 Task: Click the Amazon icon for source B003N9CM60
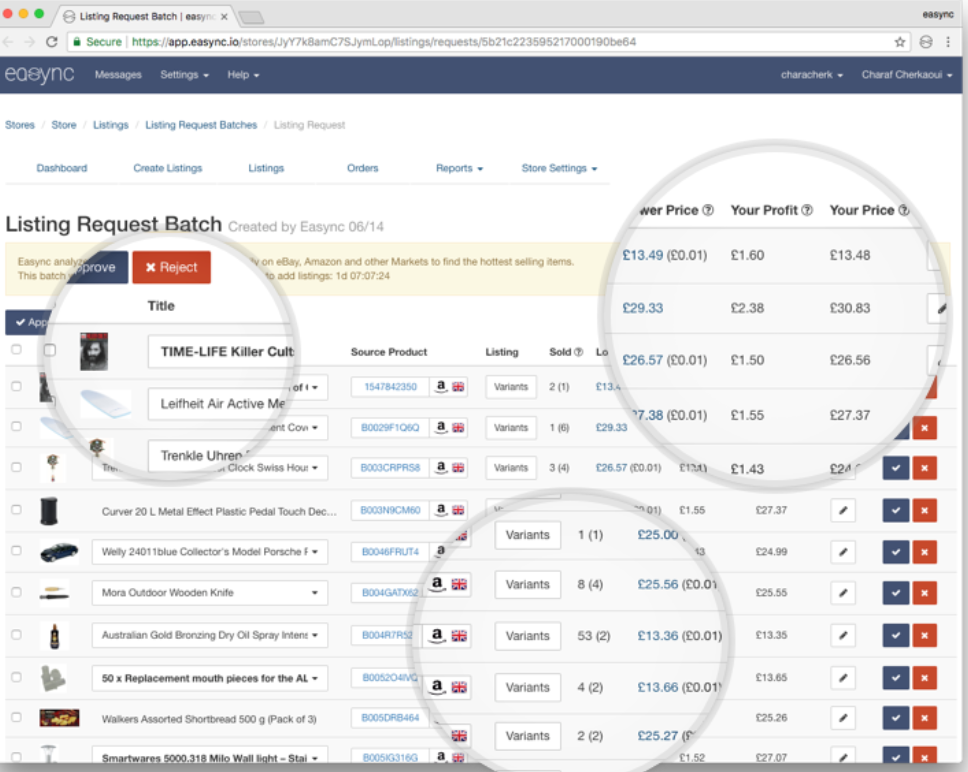440,510
